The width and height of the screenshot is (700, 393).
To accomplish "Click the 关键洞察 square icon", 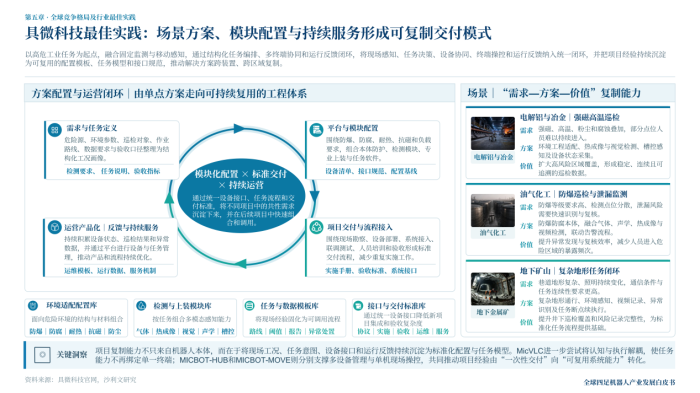I will click(x=42, y=355).
